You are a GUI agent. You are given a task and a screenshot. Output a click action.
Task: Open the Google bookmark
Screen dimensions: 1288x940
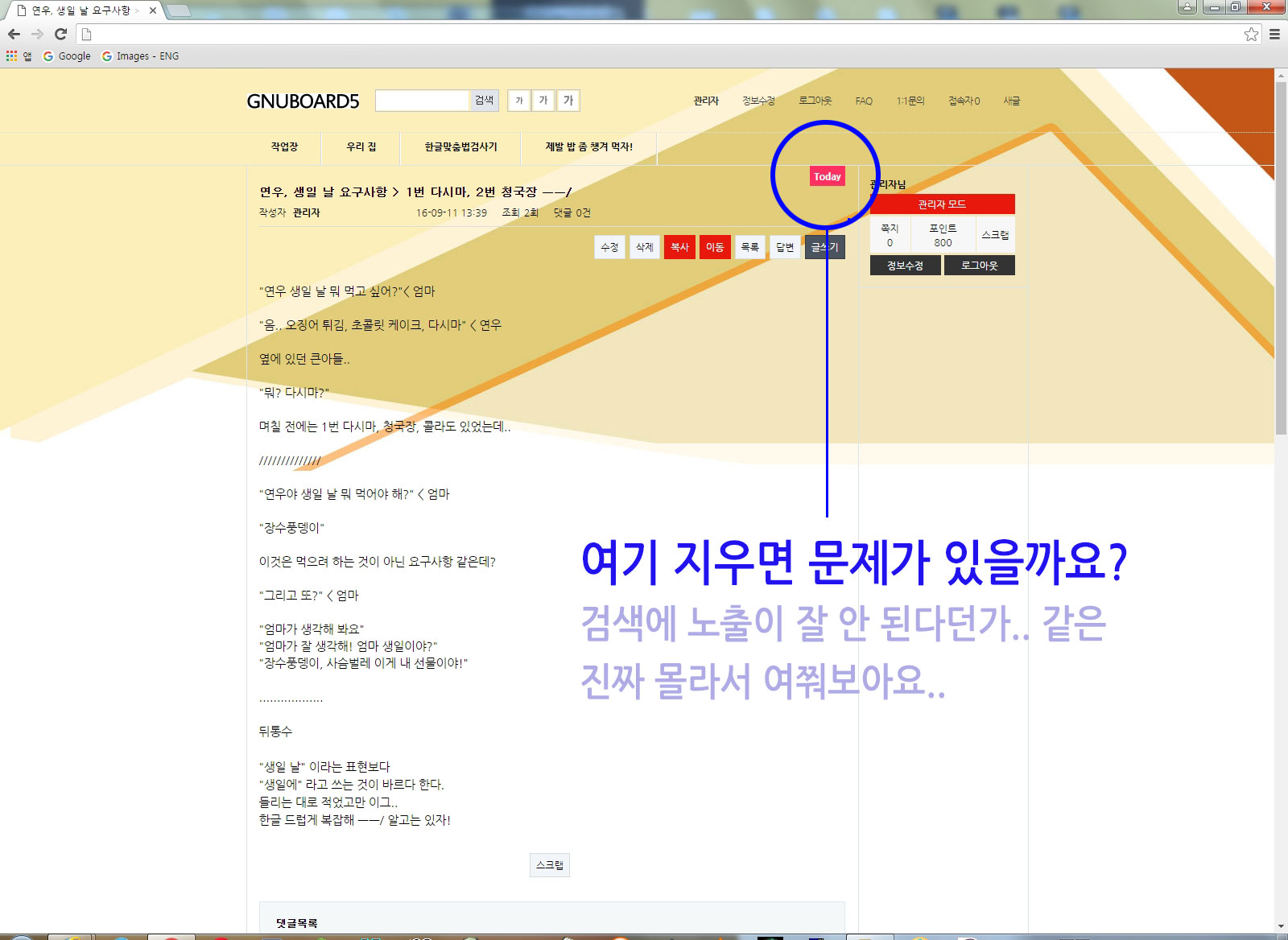point(67,56)
